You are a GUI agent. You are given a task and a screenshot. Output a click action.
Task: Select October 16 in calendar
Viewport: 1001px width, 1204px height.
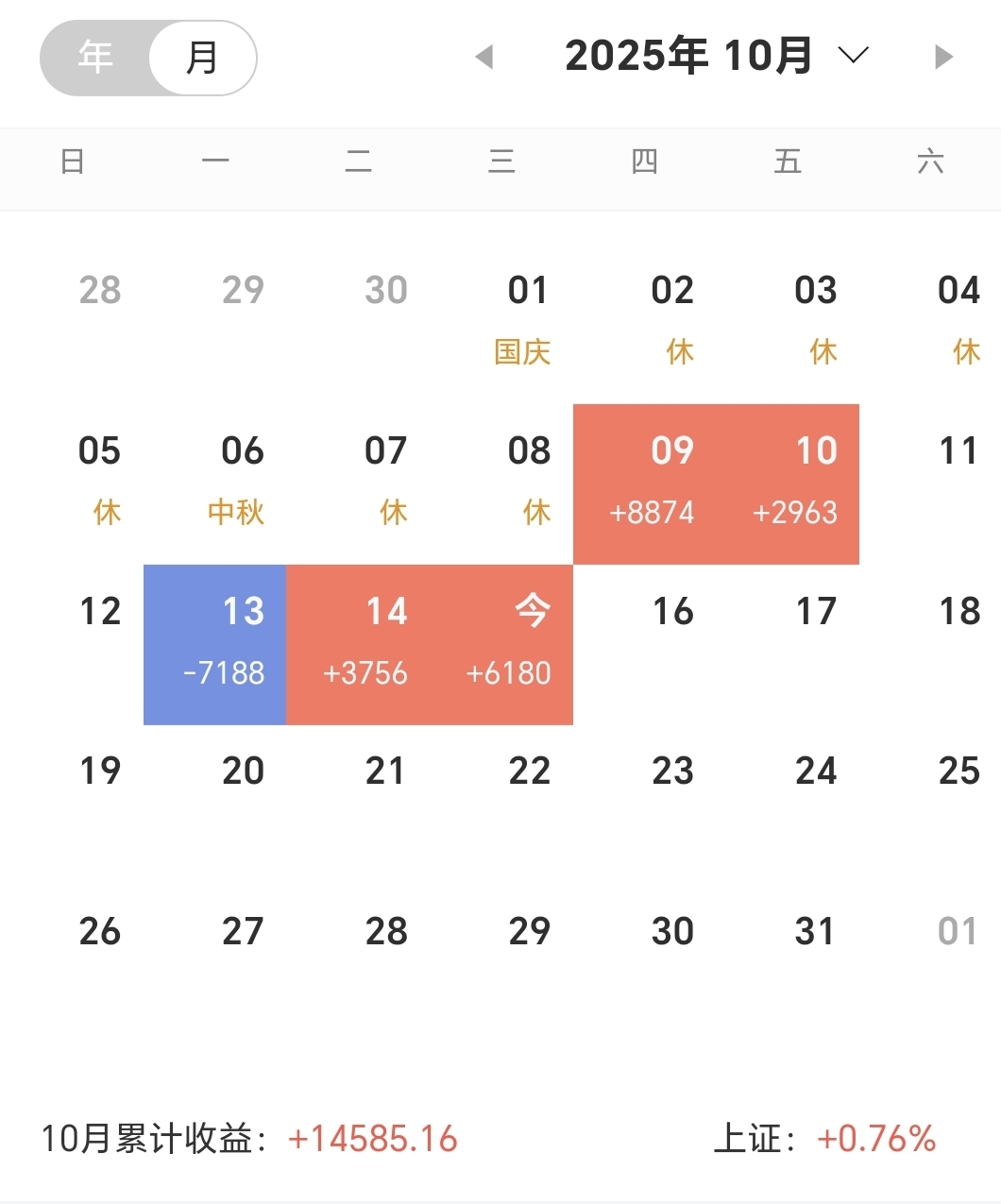point(645,645)
